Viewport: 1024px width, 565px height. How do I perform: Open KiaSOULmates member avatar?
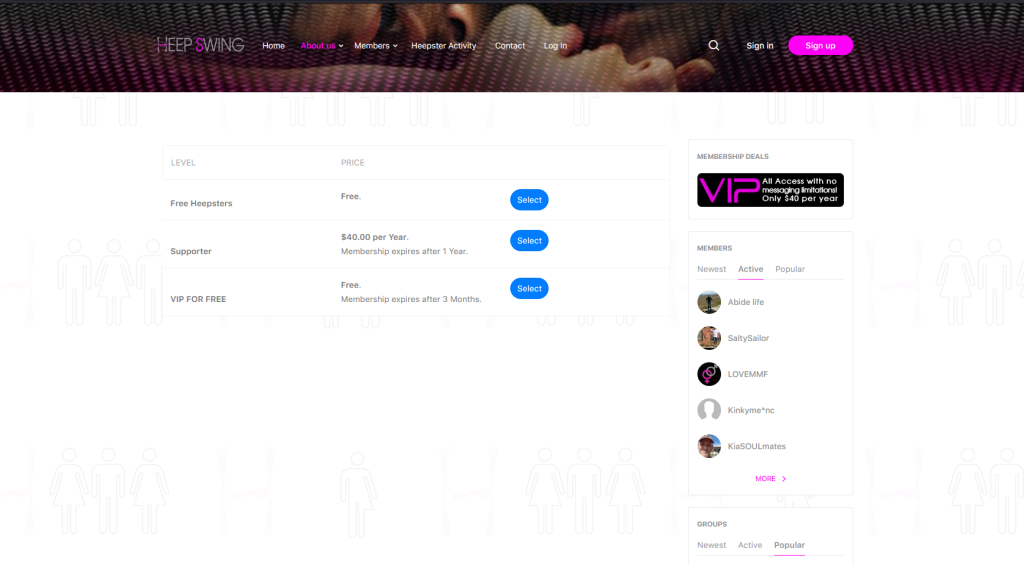click(709, 446)
